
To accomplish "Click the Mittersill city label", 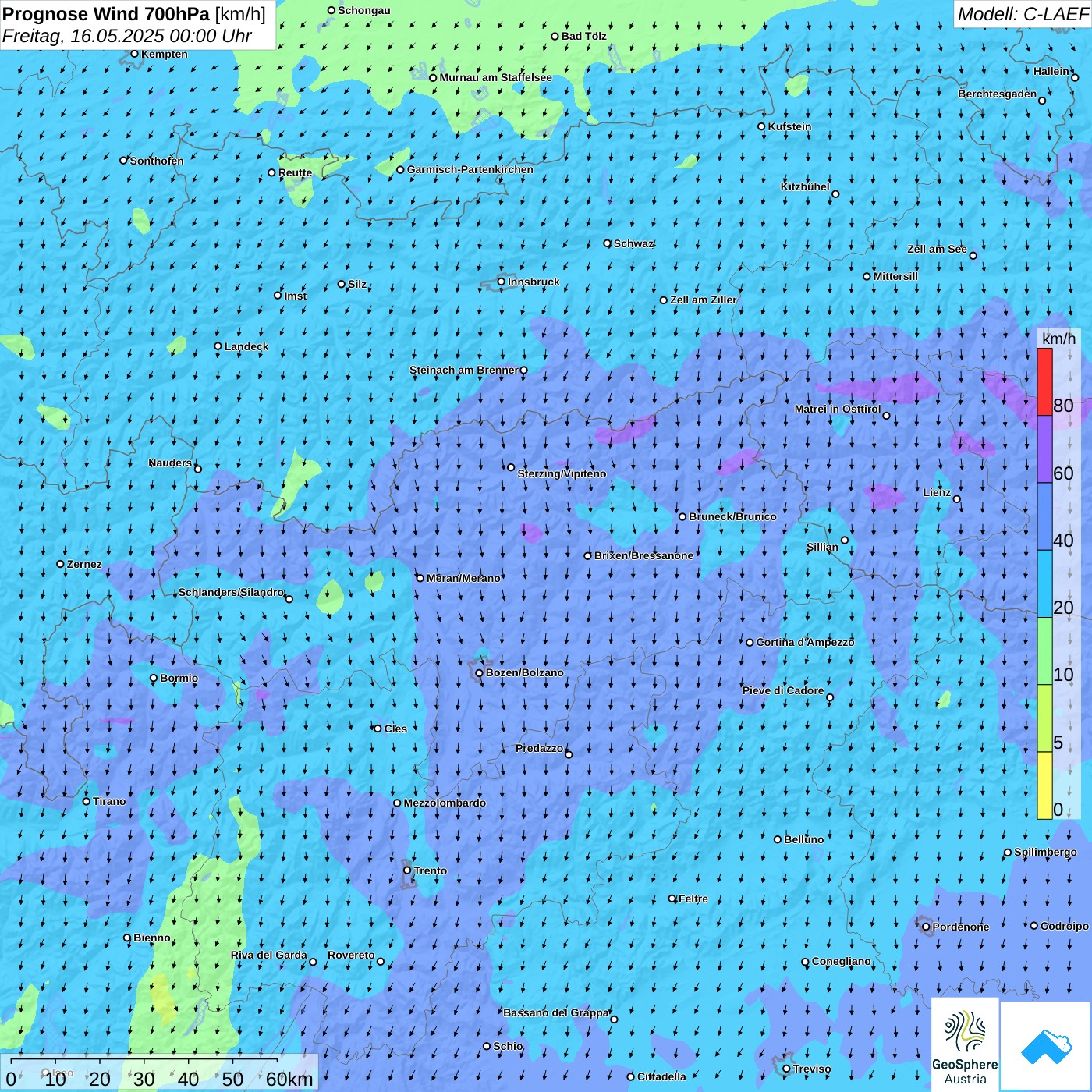I will tap(895, 276).
